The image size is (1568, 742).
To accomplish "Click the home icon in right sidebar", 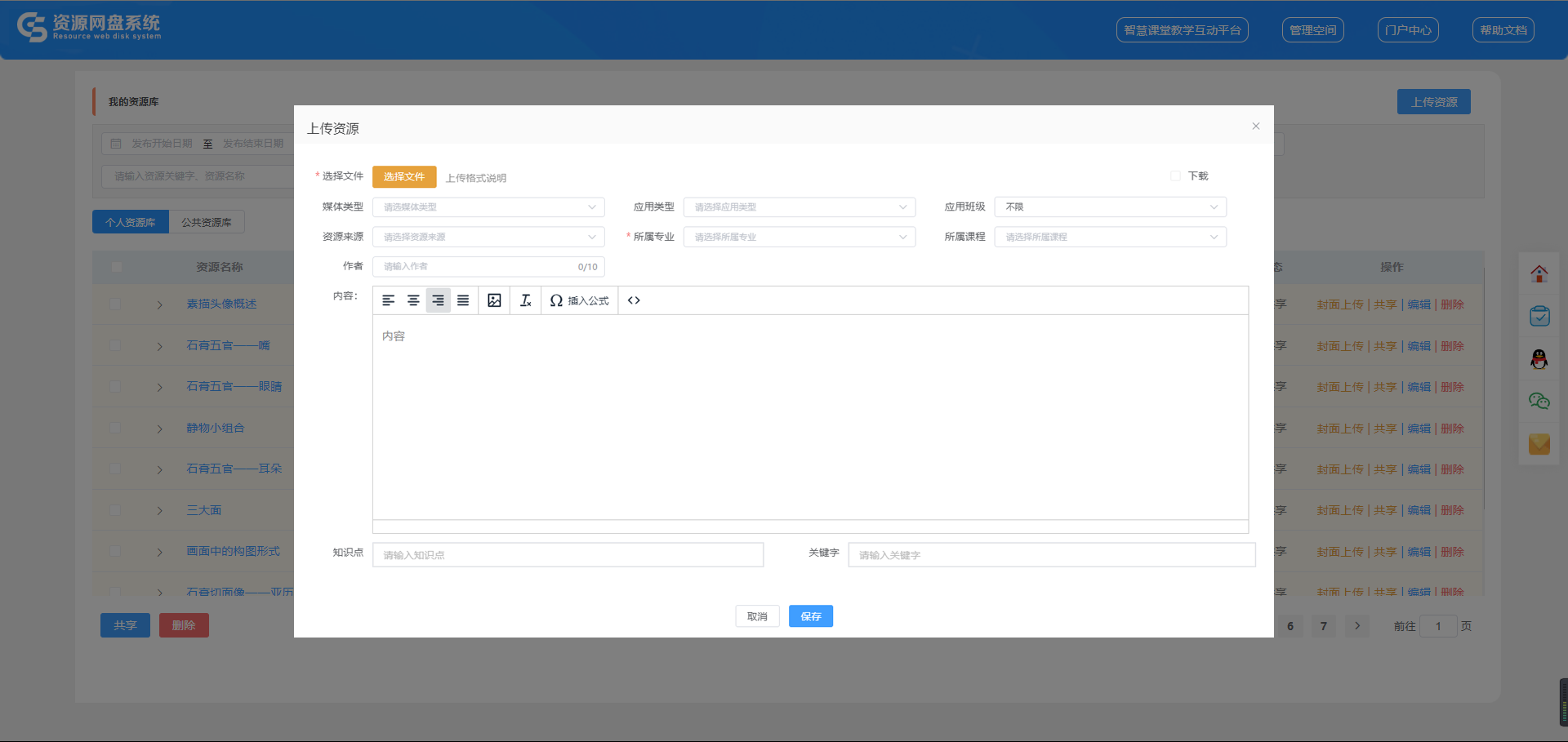I will tap(1539, 274).
